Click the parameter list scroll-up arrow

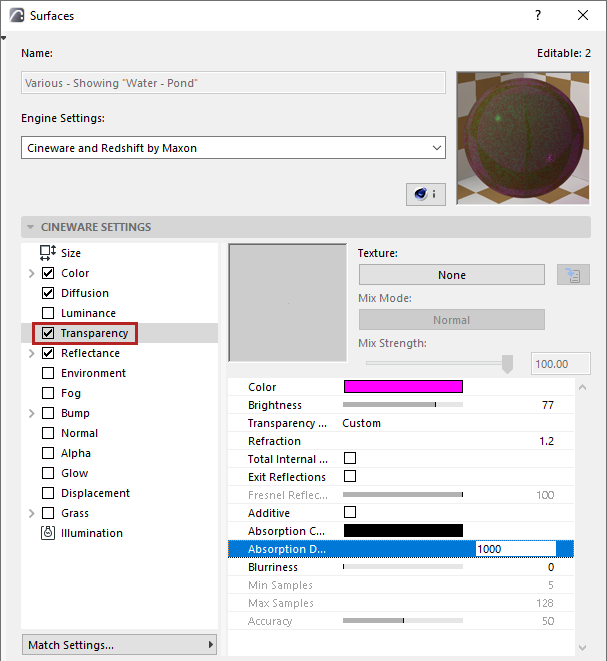pos(583,387)
